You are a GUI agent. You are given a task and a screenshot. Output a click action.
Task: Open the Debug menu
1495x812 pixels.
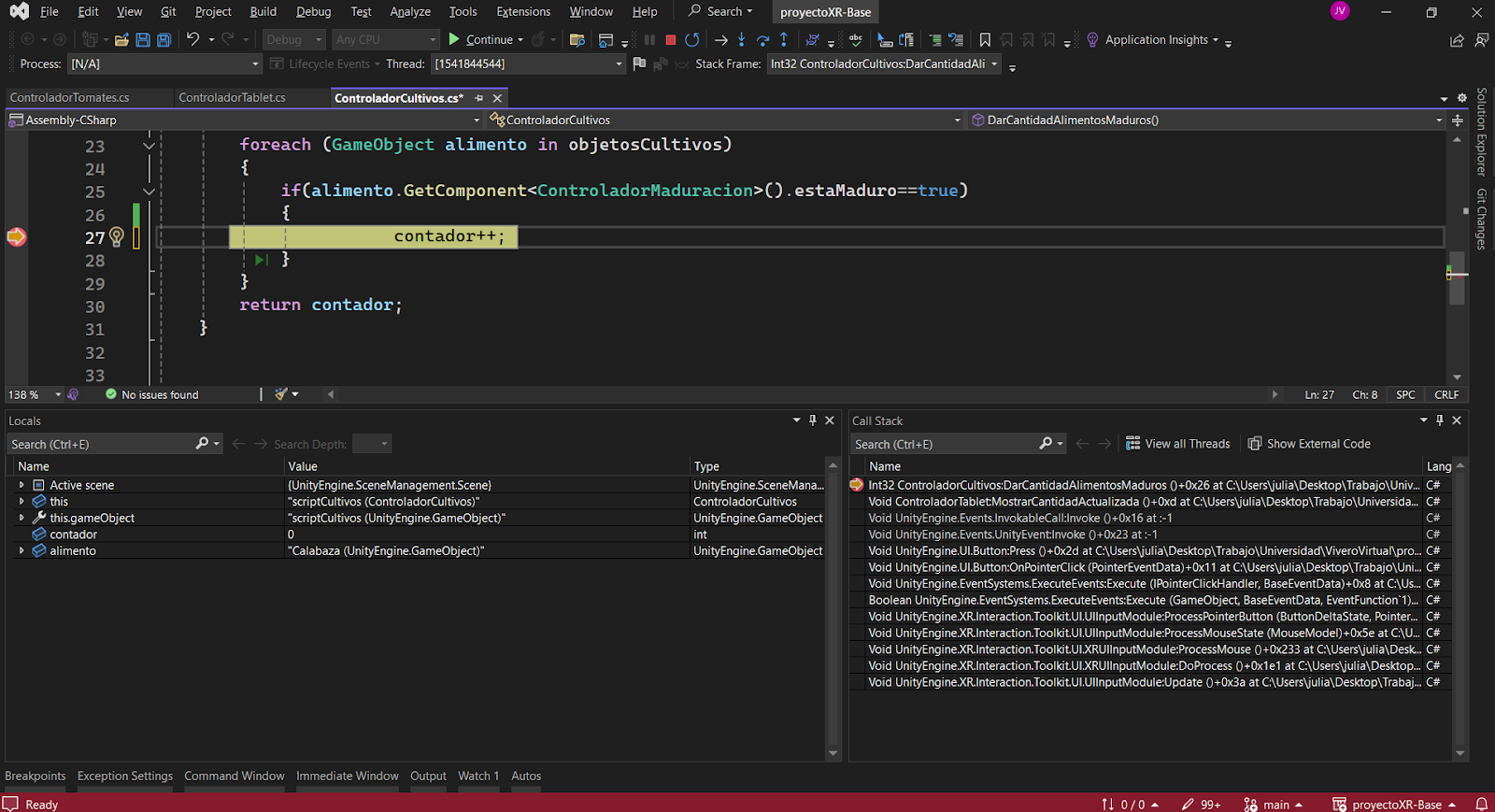313,11
